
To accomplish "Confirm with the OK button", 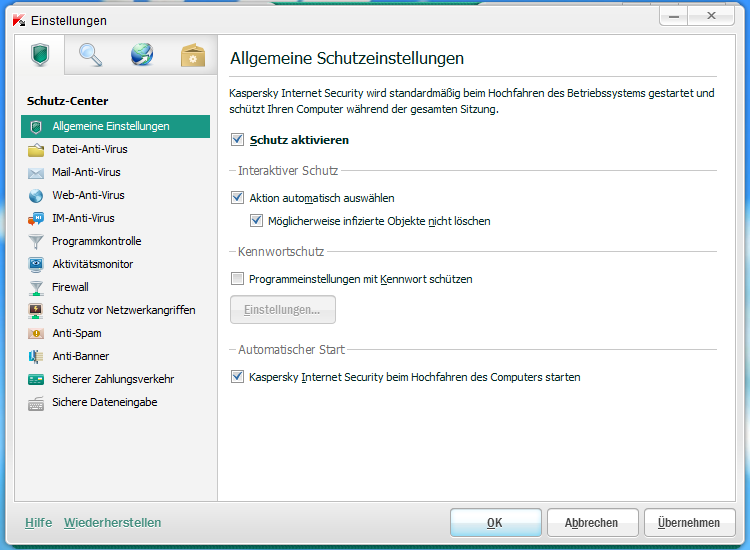I will pos(496,523).
